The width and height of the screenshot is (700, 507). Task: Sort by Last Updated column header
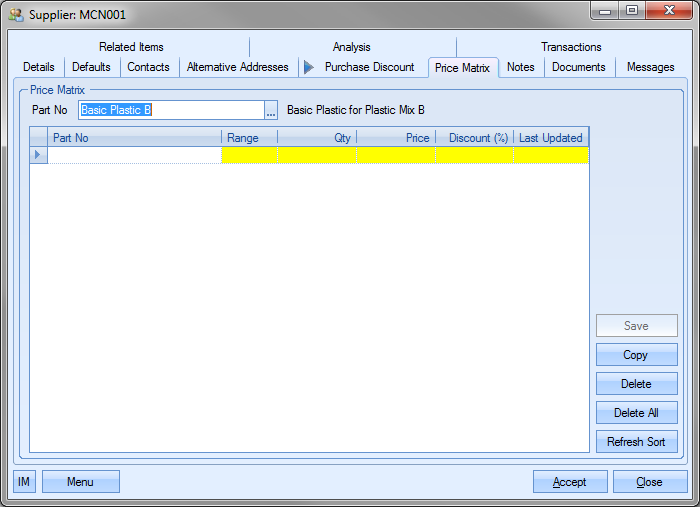pos(550,138)
